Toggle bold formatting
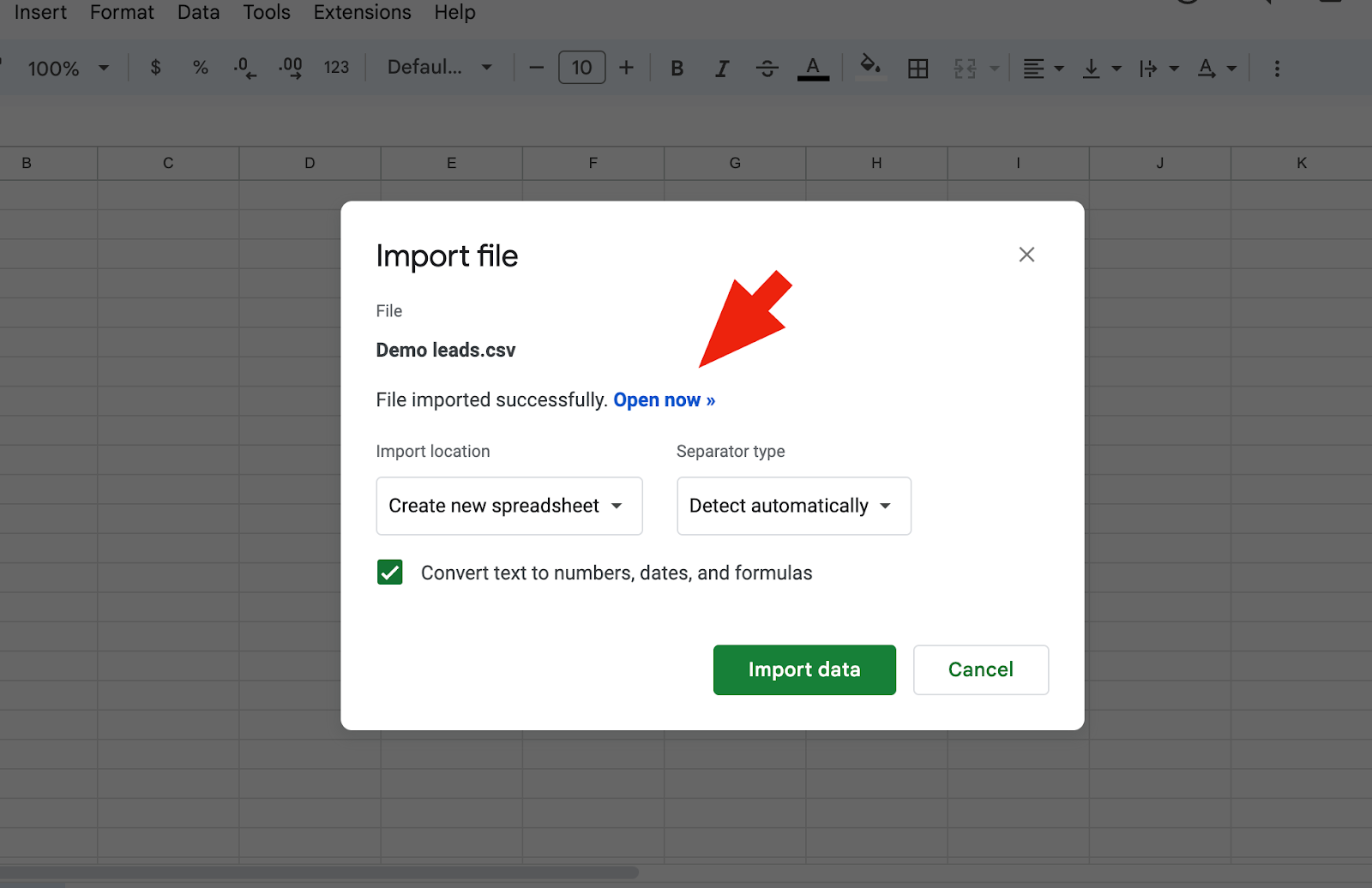The width and height of the screenshot is (1372, 888). pyautogui.click(x=677, y=69)
